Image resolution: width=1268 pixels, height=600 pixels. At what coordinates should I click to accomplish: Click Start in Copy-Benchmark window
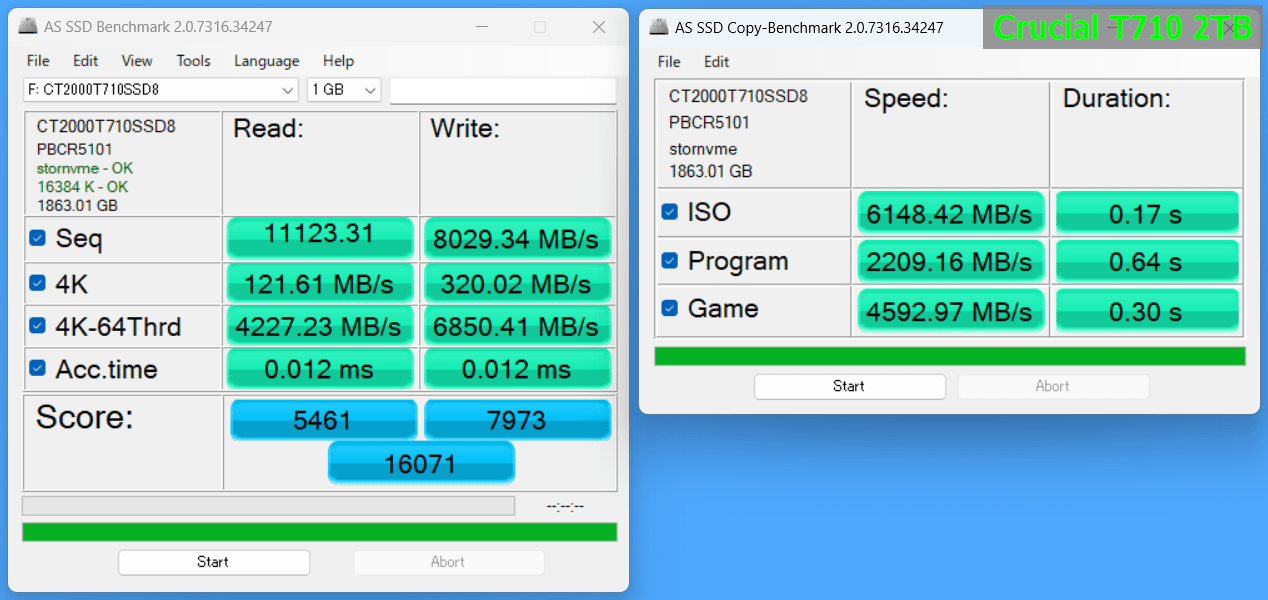tap(849, 386)
